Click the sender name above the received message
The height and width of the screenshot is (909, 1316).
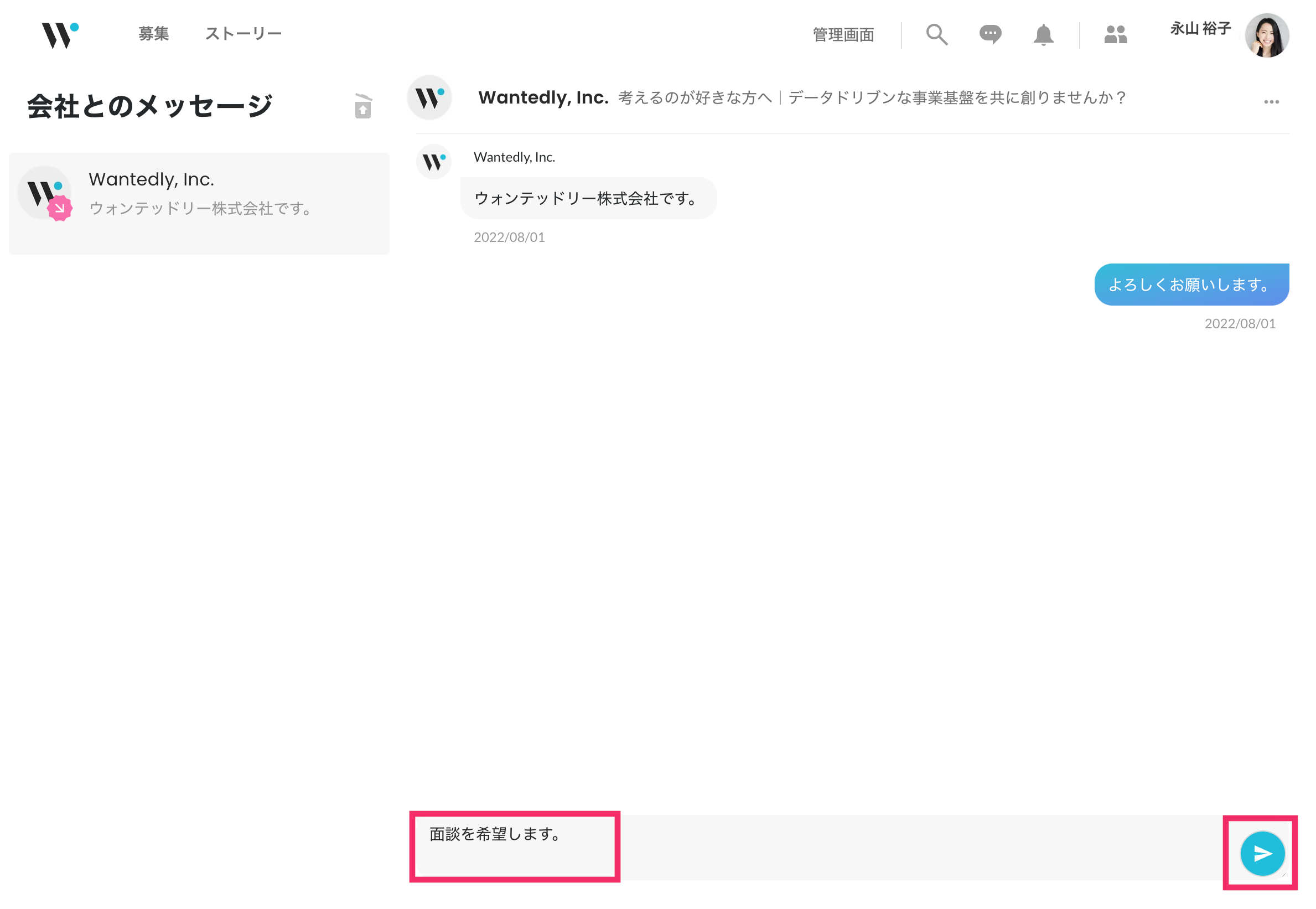[514, 157]
